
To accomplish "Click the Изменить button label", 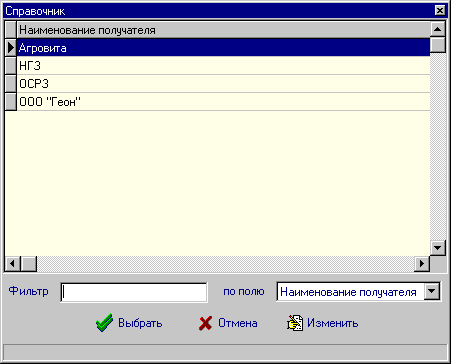I will click(333, 323).
